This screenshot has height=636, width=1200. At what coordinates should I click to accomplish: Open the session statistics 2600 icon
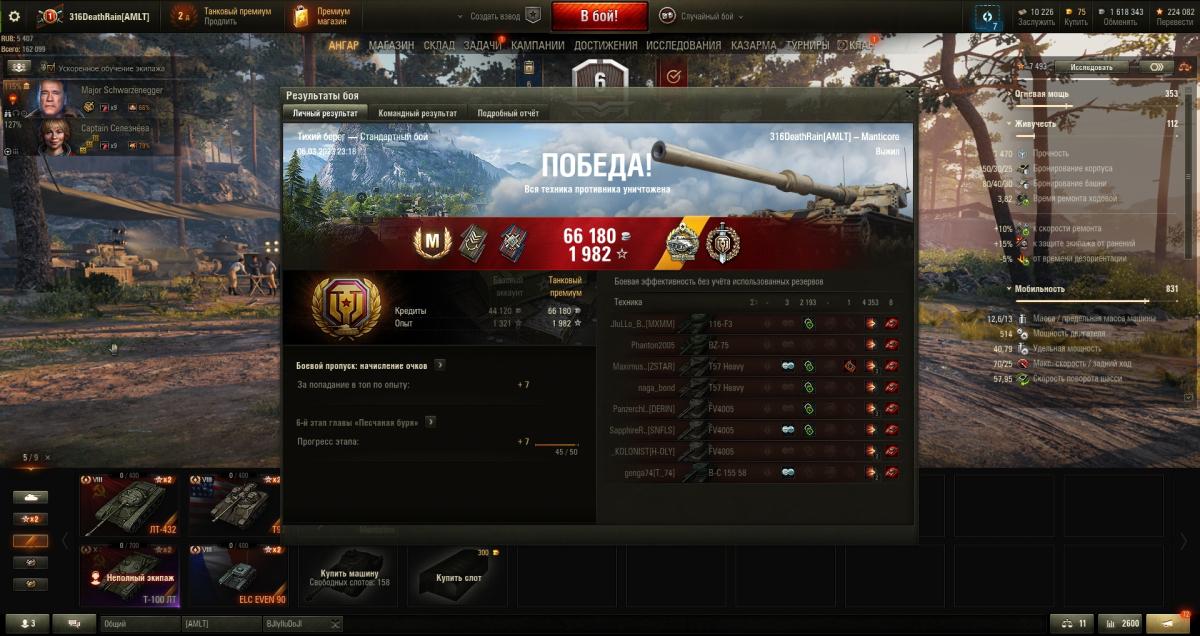1120,623
